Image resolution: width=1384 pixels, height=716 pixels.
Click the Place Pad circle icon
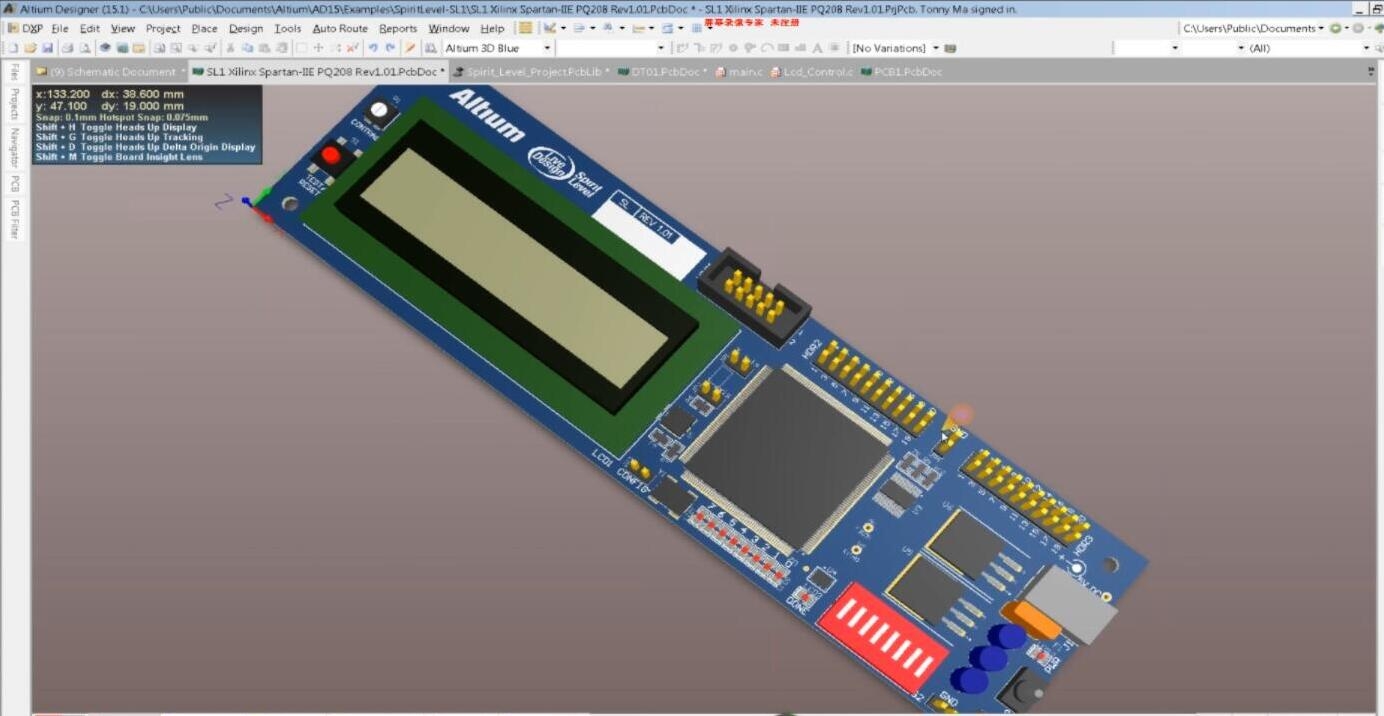click(733, 48)
